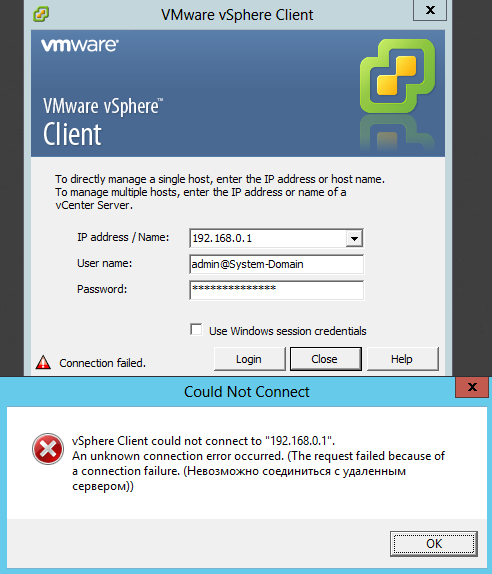Dismiss the error with OK
492x574 pixels.
pyautogui.click(x=434, y=544)
